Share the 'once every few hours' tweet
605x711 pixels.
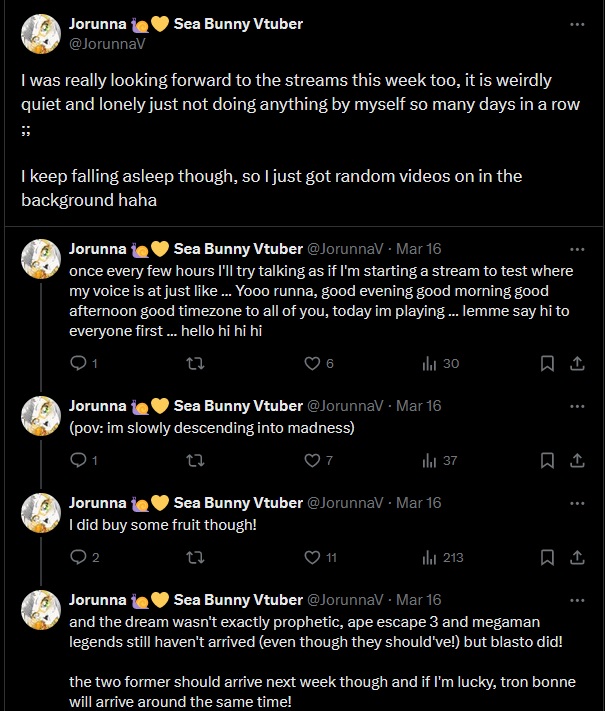(x=575, y=364)
